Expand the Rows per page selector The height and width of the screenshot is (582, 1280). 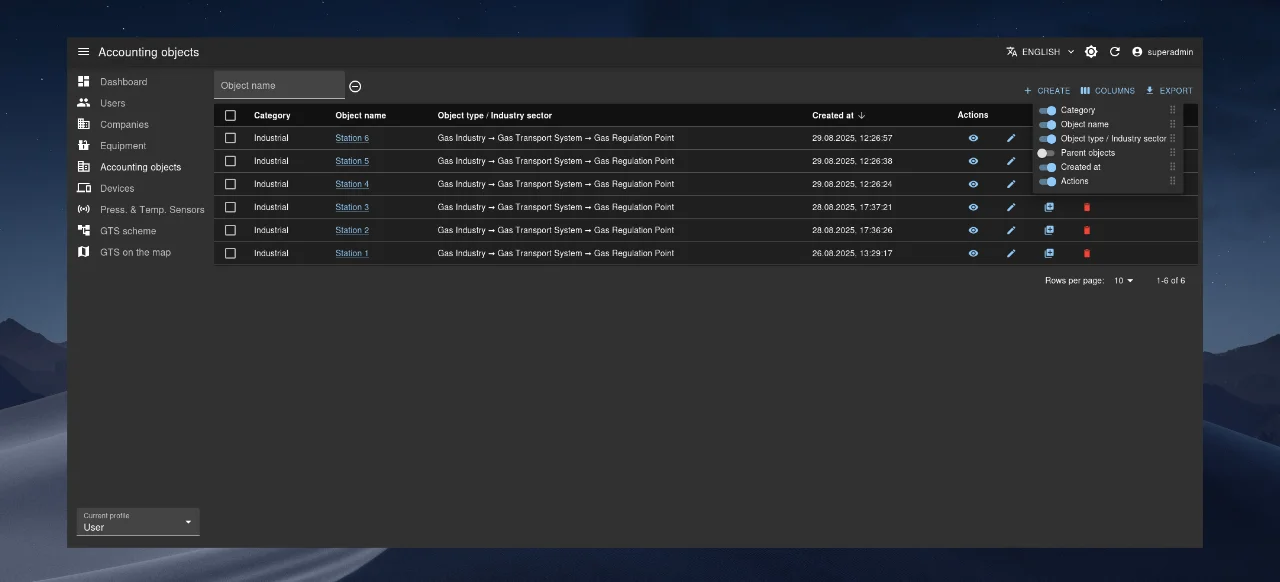1124,281
